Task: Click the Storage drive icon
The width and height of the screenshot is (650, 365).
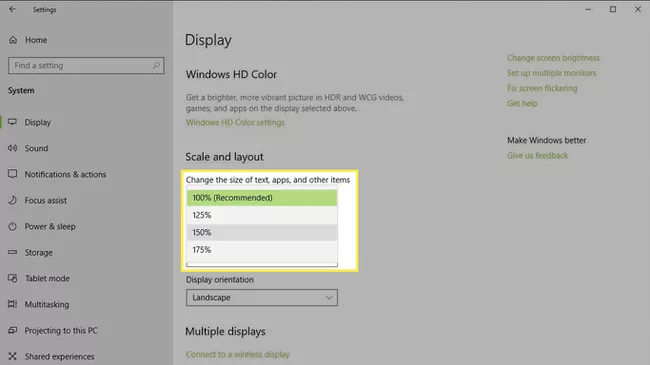Action: tap(12, 252)
